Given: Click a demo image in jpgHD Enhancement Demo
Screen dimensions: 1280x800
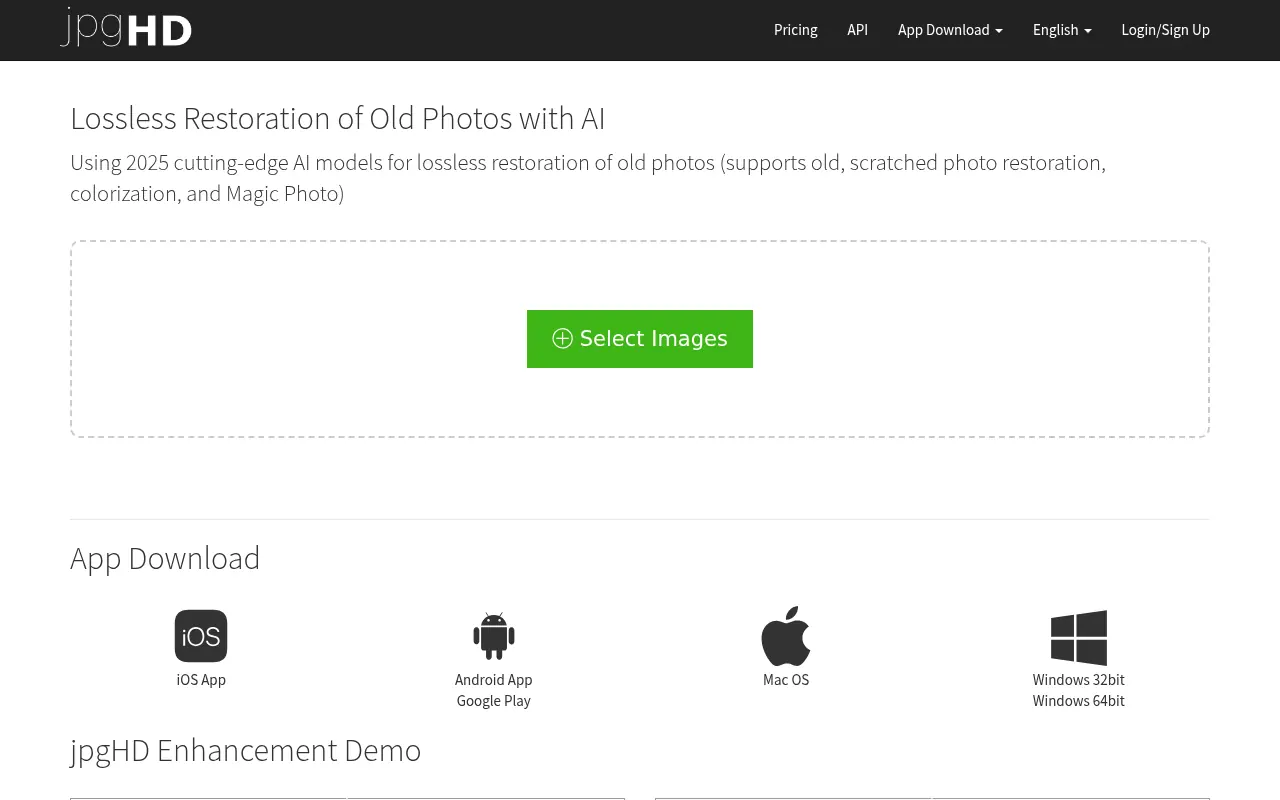Looking at the screenshot, I should 208,799.
